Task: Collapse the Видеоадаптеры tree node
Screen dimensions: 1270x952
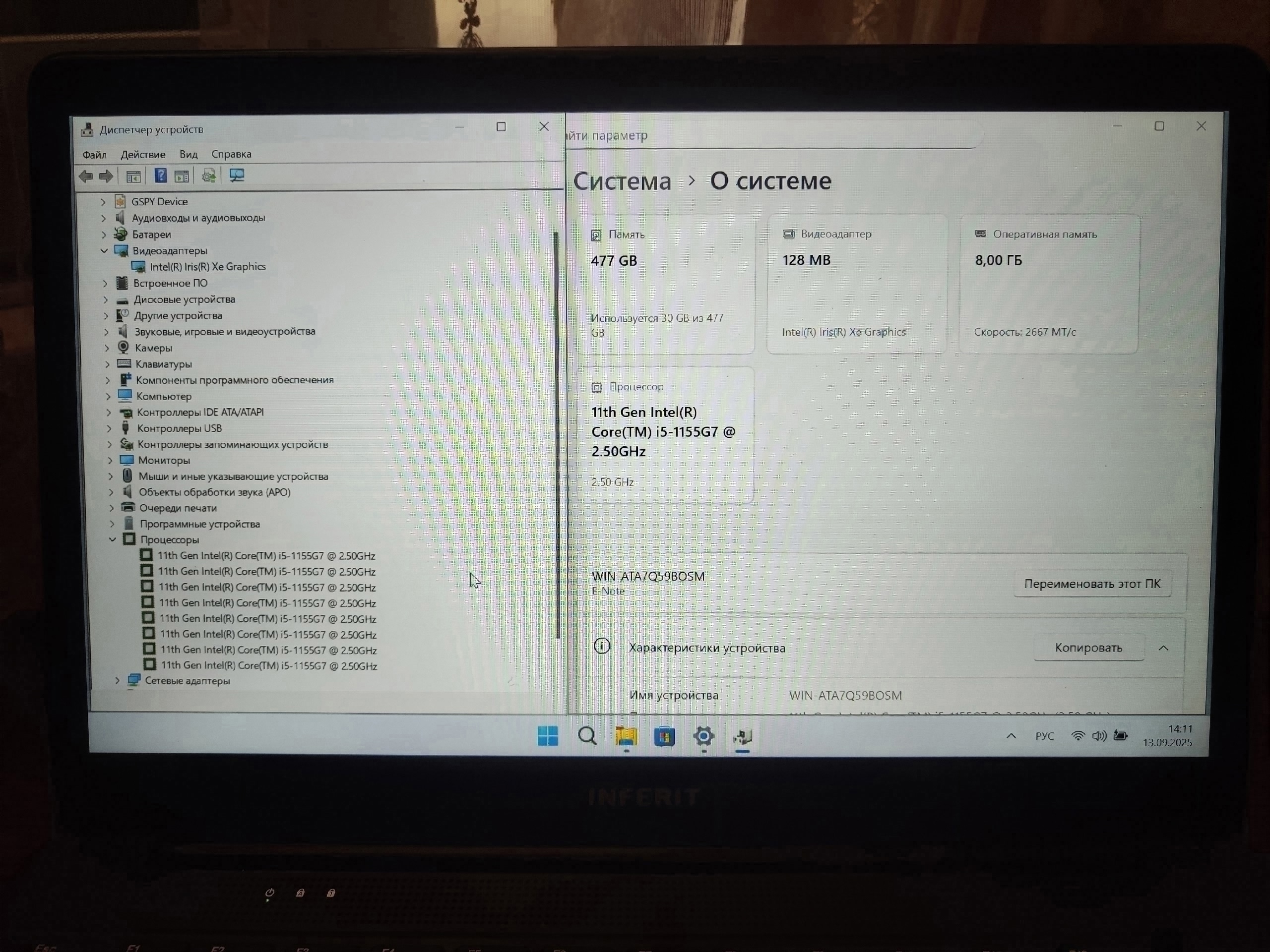Action: click(104, 251)
